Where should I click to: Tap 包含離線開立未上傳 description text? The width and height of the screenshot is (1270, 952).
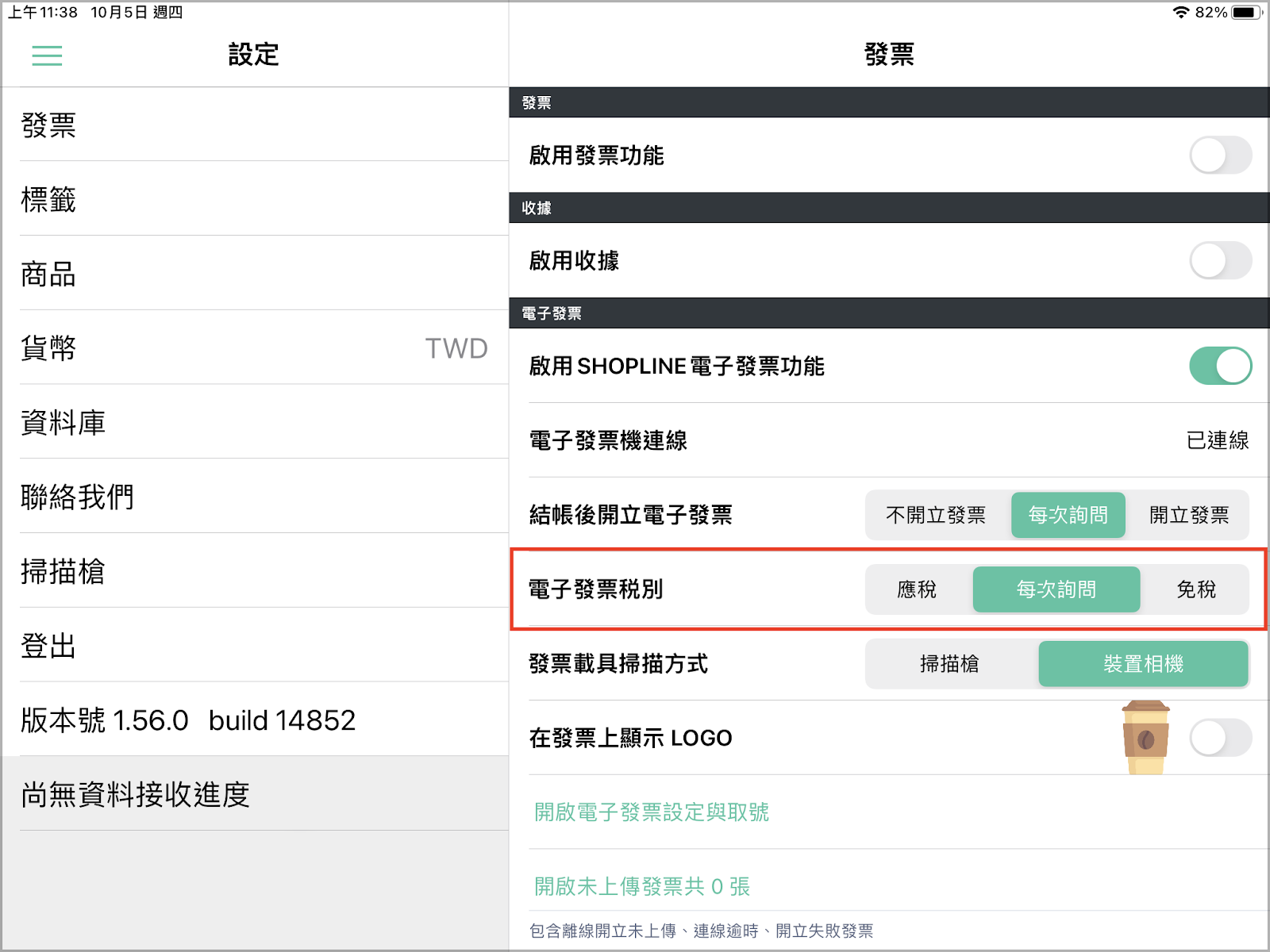pyautogui.click(x=701, y=931)
